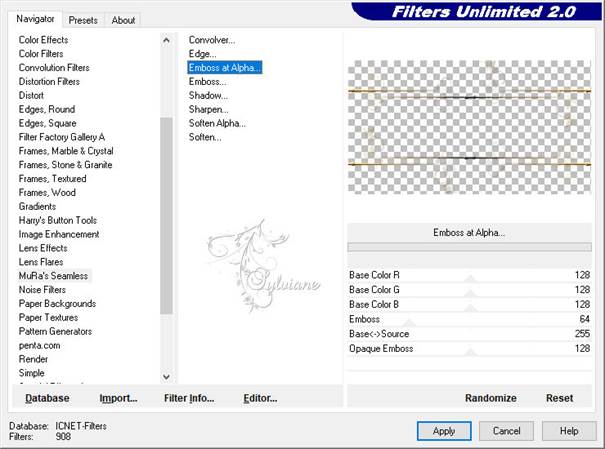Select Noise Filters category
The height and width of the screenshot is (449, 605).
42,290
